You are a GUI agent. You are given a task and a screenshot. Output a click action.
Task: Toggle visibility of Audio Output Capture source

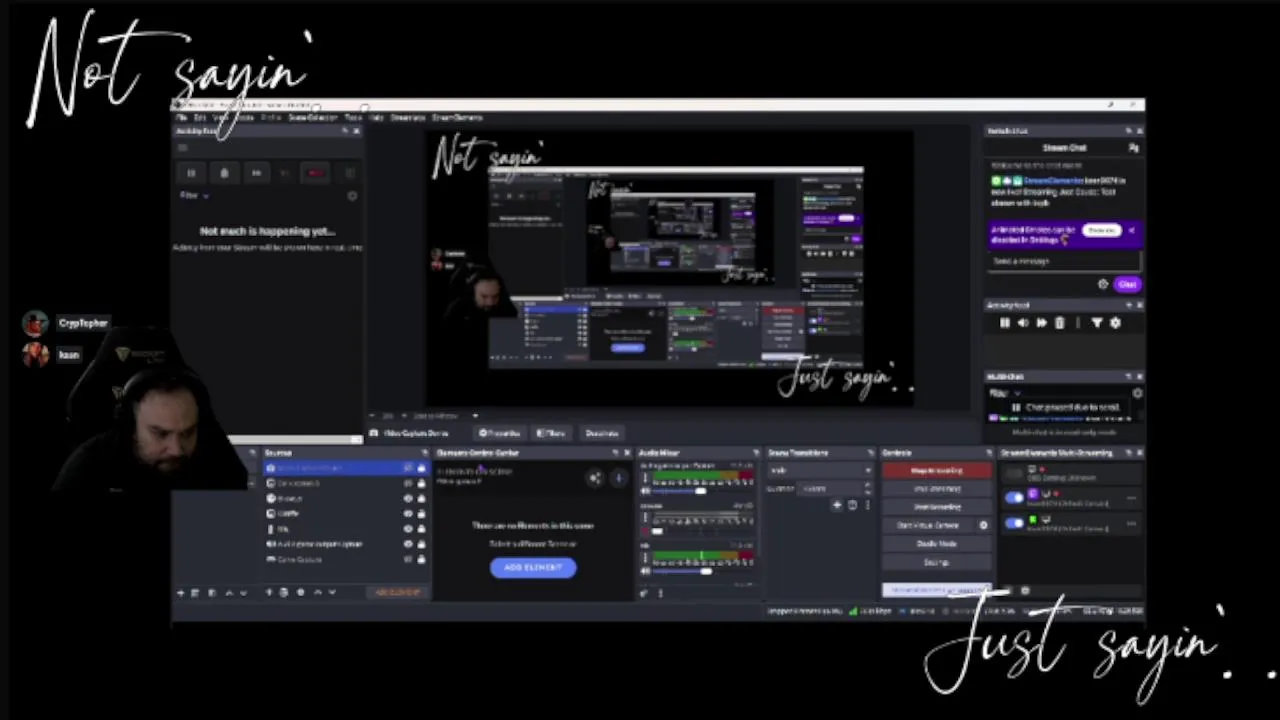tap(407, 544)
